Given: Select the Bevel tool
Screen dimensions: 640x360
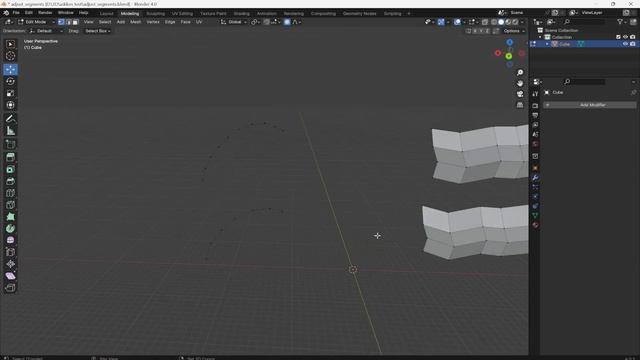Looking at the screenshot, I should click(11, 181).
